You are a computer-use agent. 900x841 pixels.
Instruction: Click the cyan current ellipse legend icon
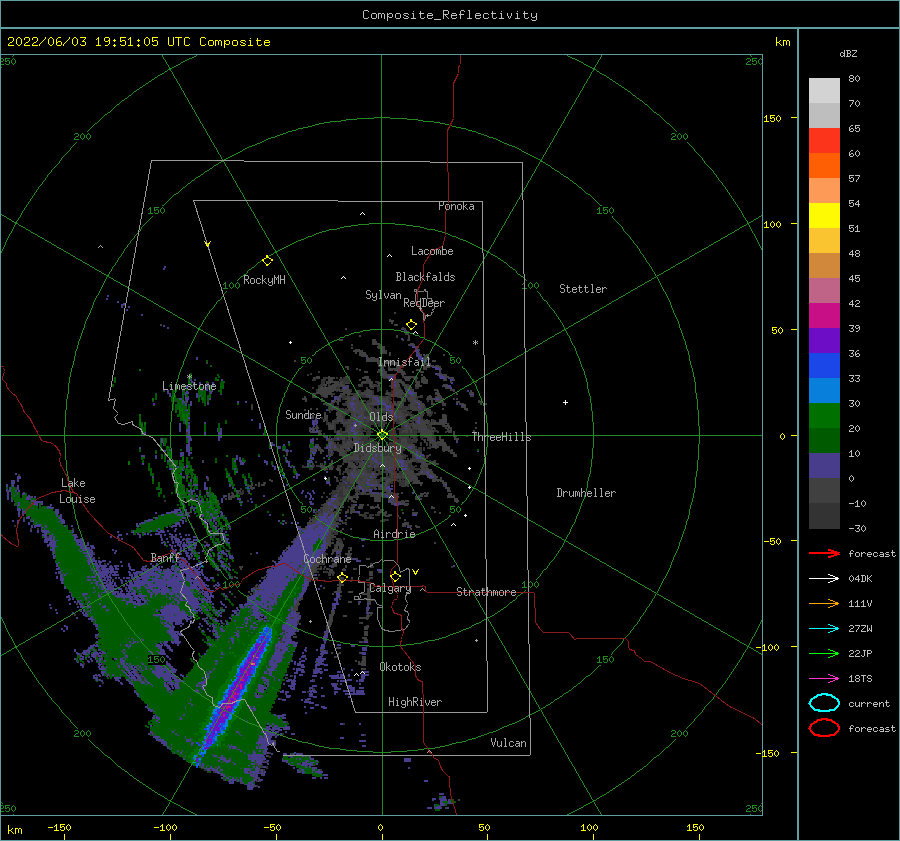824,703
